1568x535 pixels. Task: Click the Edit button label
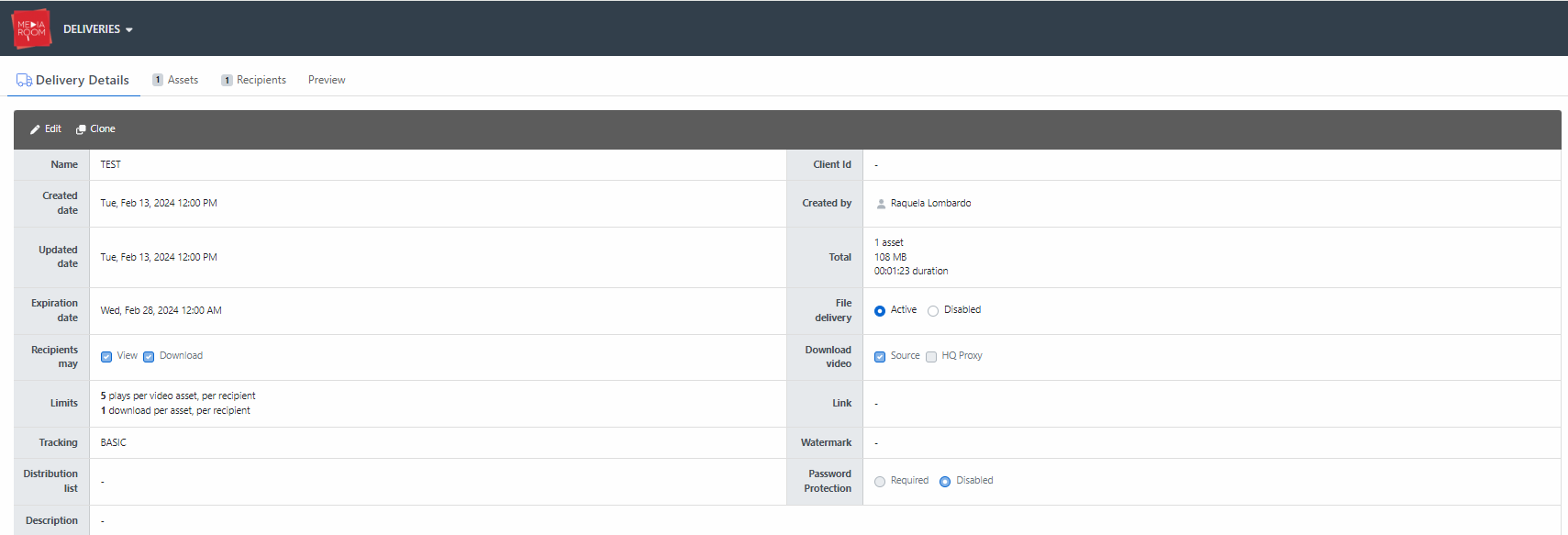53,128
